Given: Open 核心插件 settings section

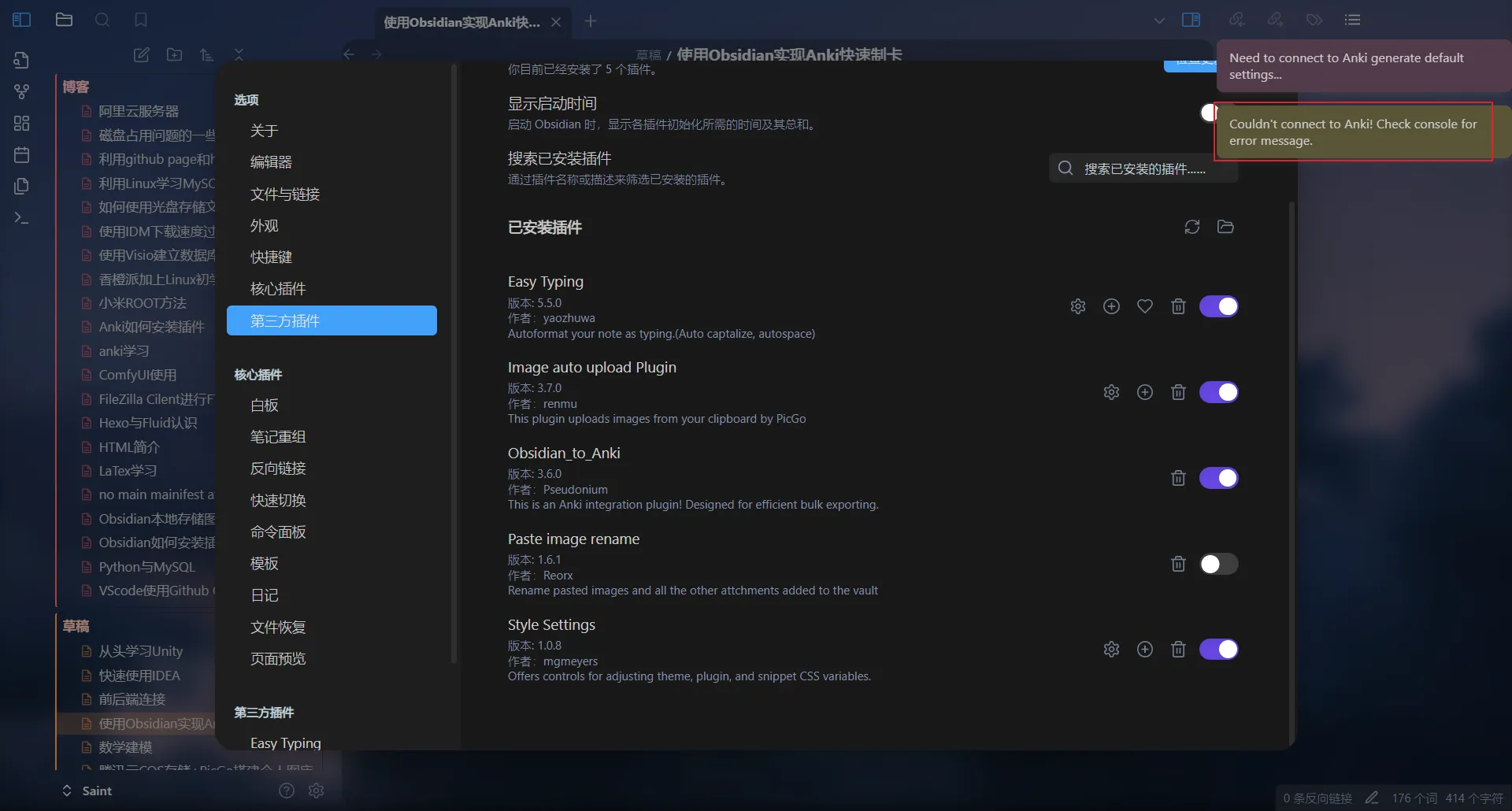Looking at the screenshot, I should point(332,289).
